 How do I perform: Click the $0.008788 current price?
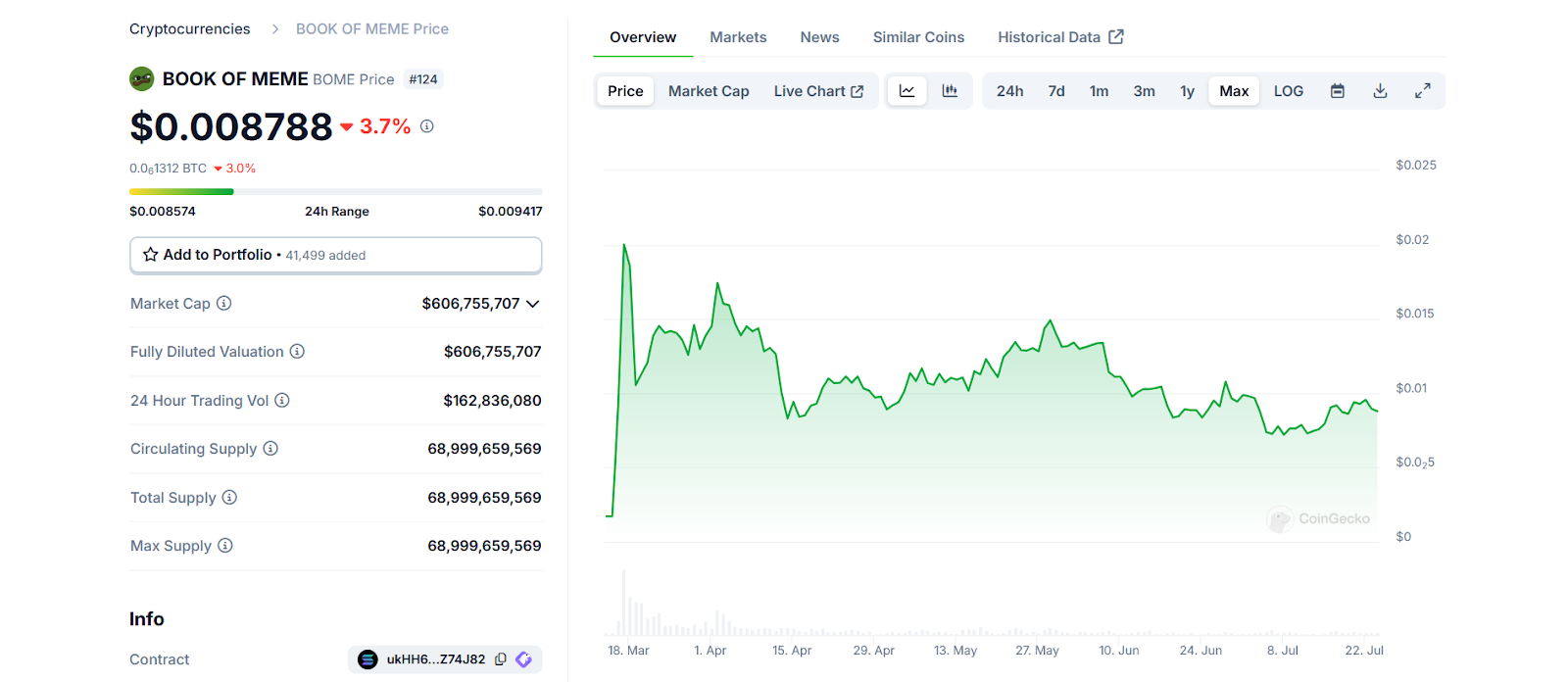(x=231, y=126)
